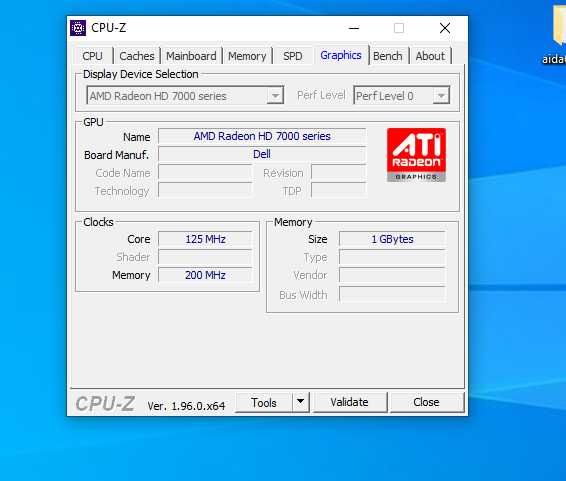Switch to the Caches tab
The width and height of the screenshot is (566, 481).
136,56
